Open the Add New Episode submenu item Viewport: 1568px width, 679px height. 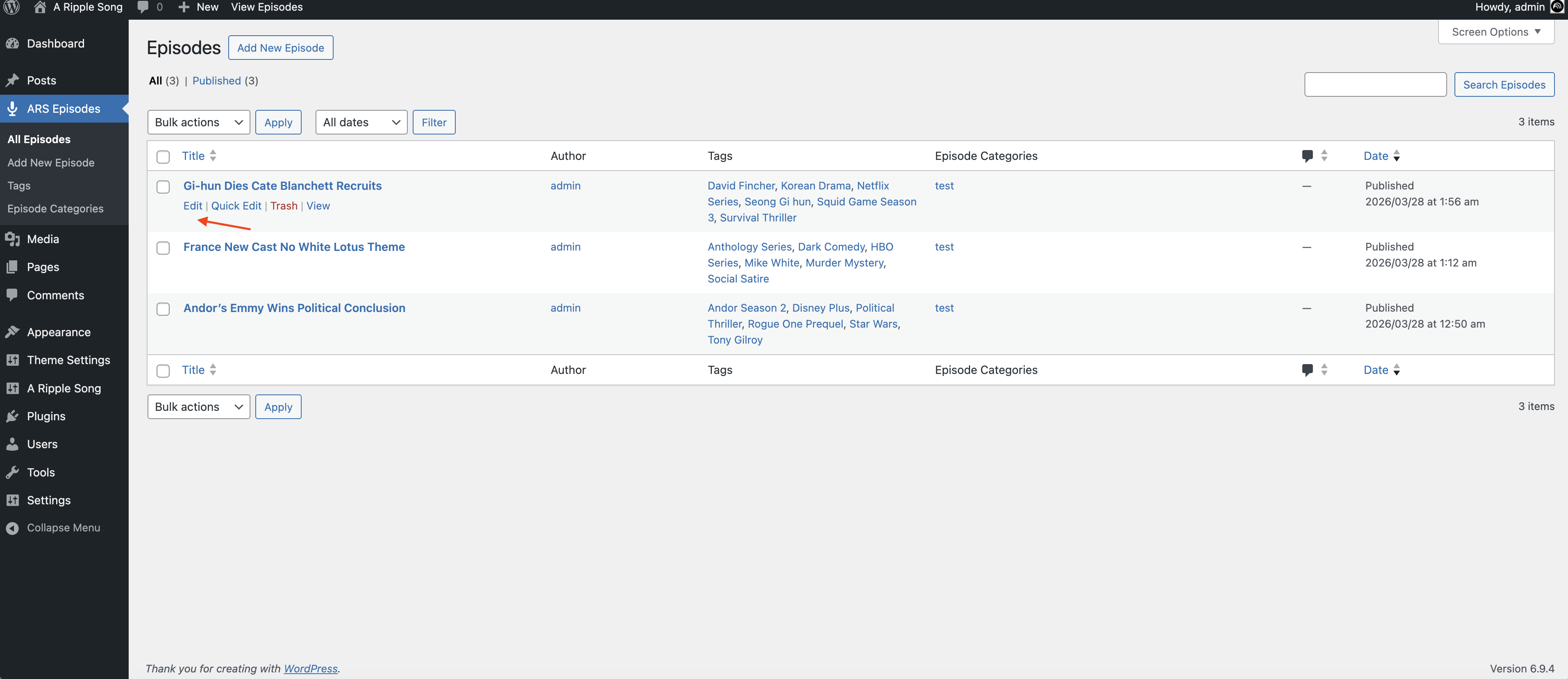[50, 163]
